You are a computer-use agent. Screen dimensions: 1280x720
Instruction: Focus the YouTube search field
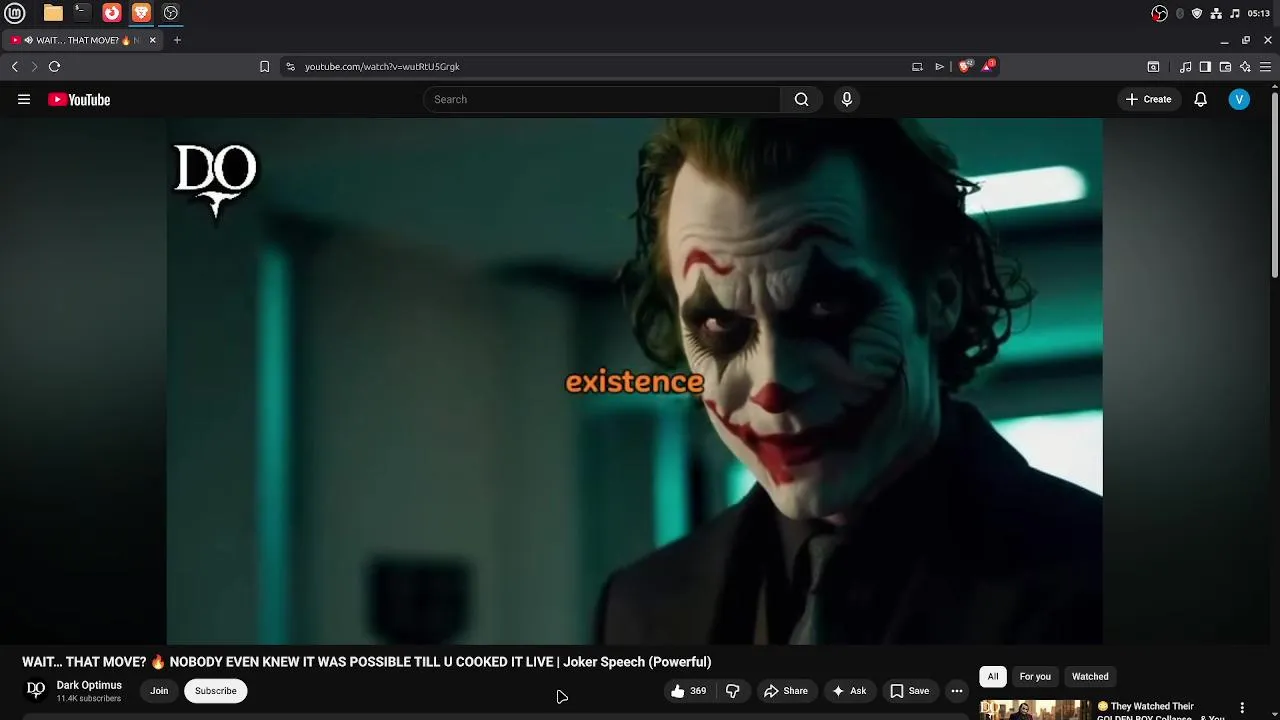[x=602, y=99]
